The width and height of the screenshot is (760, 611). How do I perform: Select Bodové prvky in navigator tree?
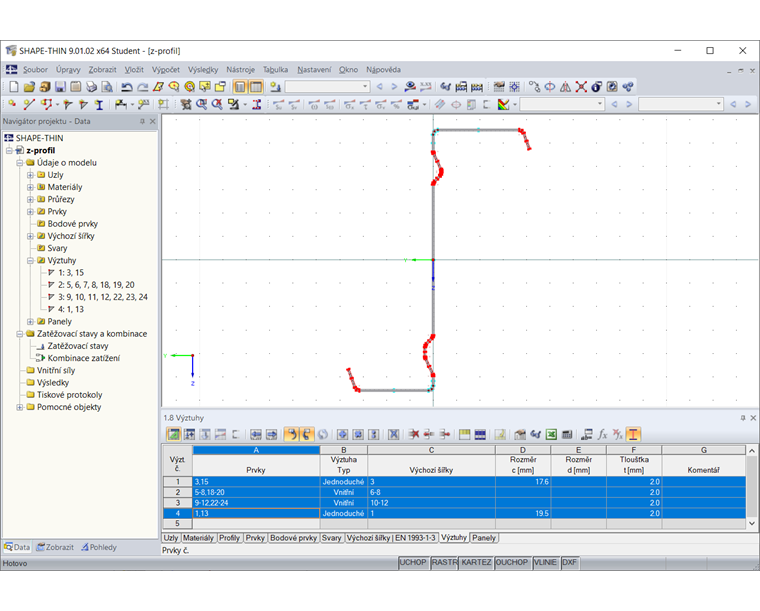point(72,224)
